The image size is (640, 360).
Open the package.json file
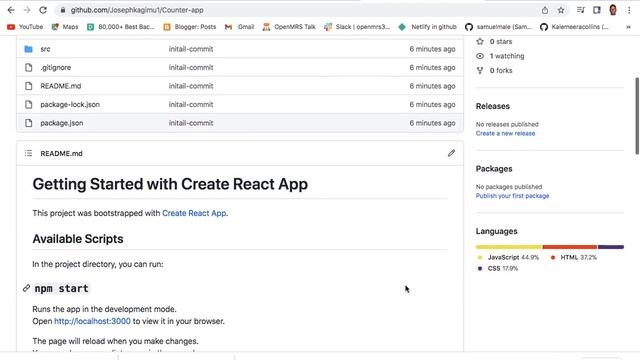click(x=62, y=123)
